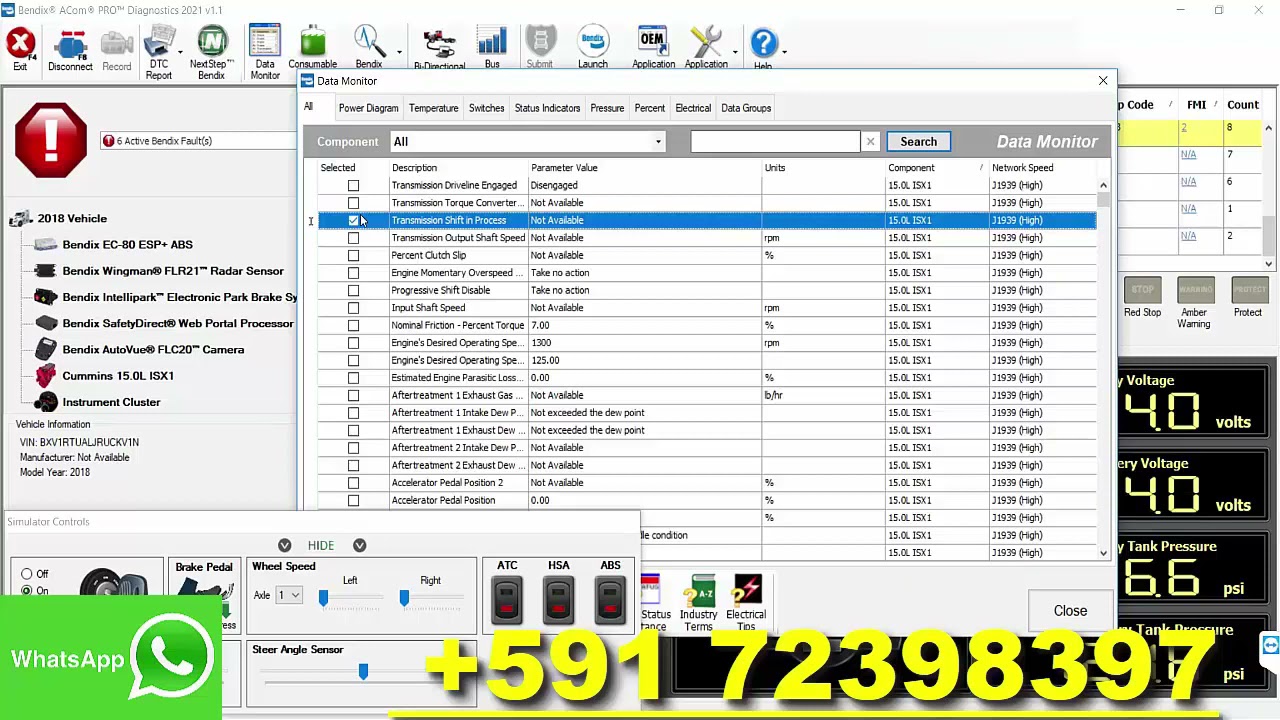Screen dimensions: 1280x720
Task: Toggle the ATC simulator switch
Action: 507,600
